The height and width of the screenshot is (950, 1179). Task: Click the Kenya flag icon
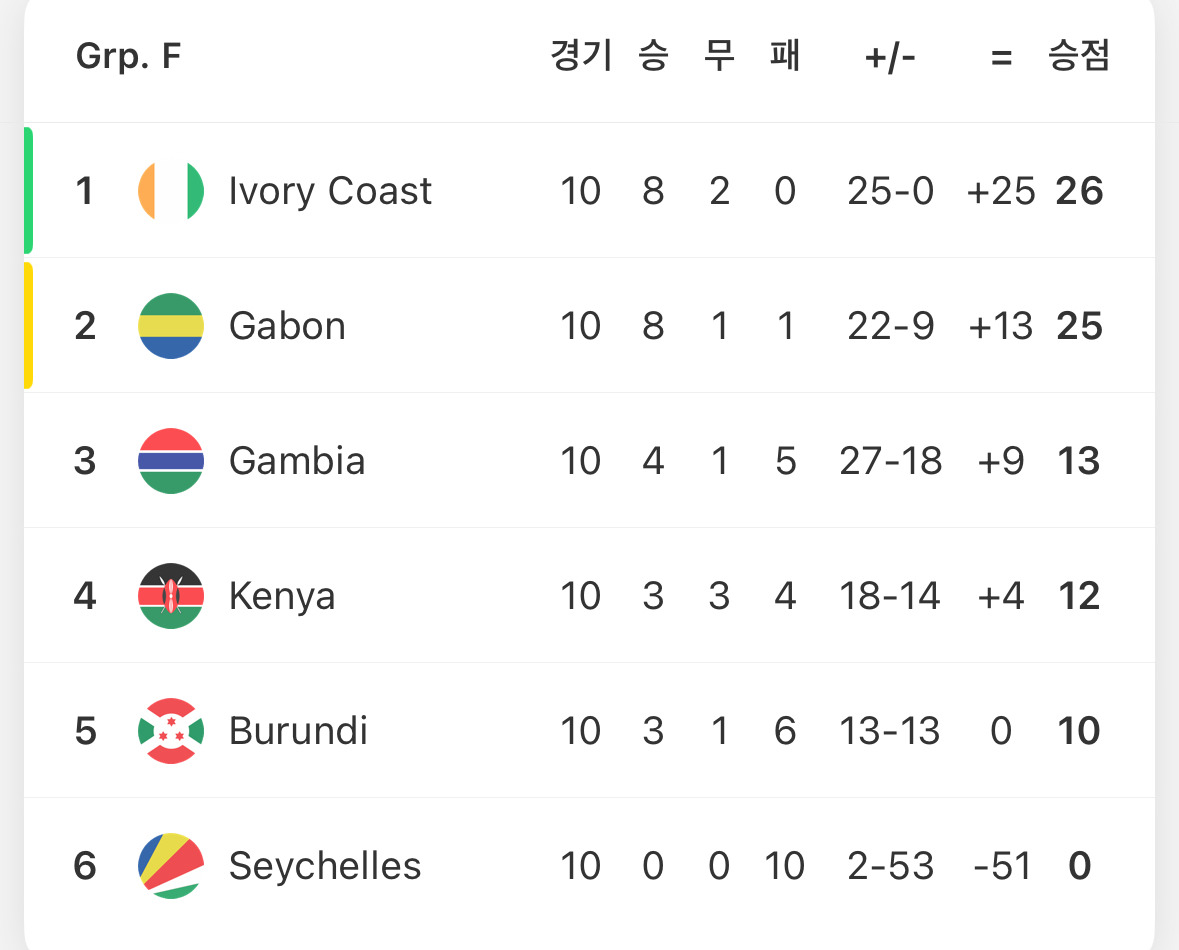pyautogui.click(x=171, y=596)
